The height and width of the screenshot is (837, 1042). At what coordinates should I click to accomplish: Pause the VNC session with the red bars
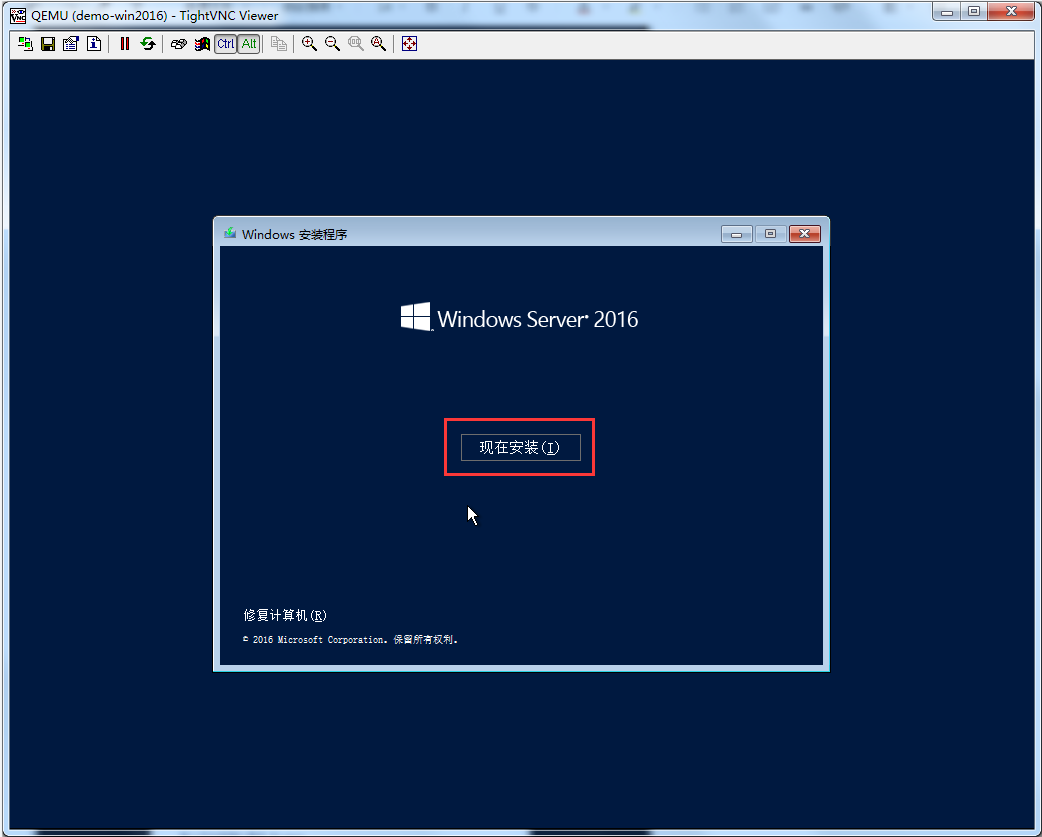[124, 44]
